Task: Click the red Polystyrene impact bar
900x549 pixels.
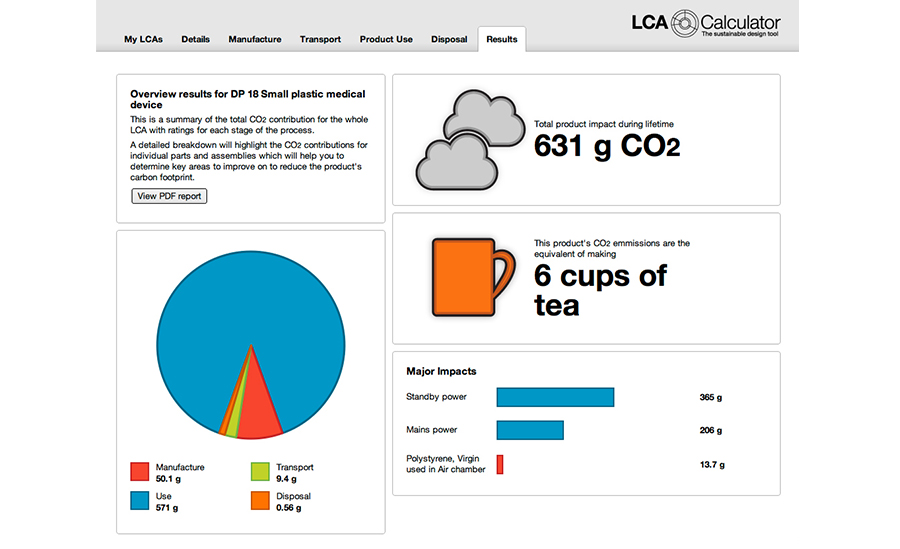Action: pos(500,465)
